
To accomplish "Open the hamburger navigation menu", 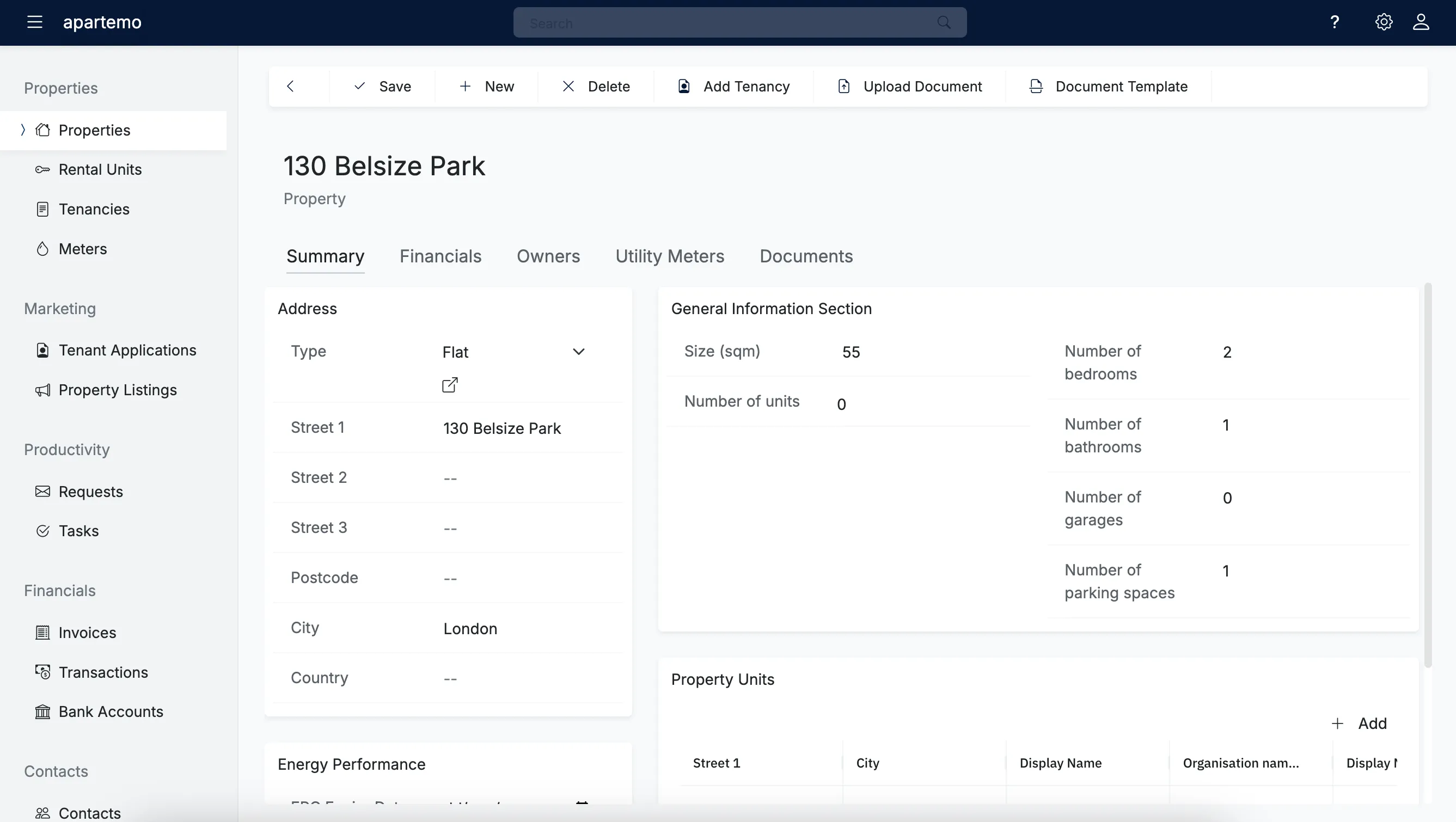I will [x=34, y=22].
